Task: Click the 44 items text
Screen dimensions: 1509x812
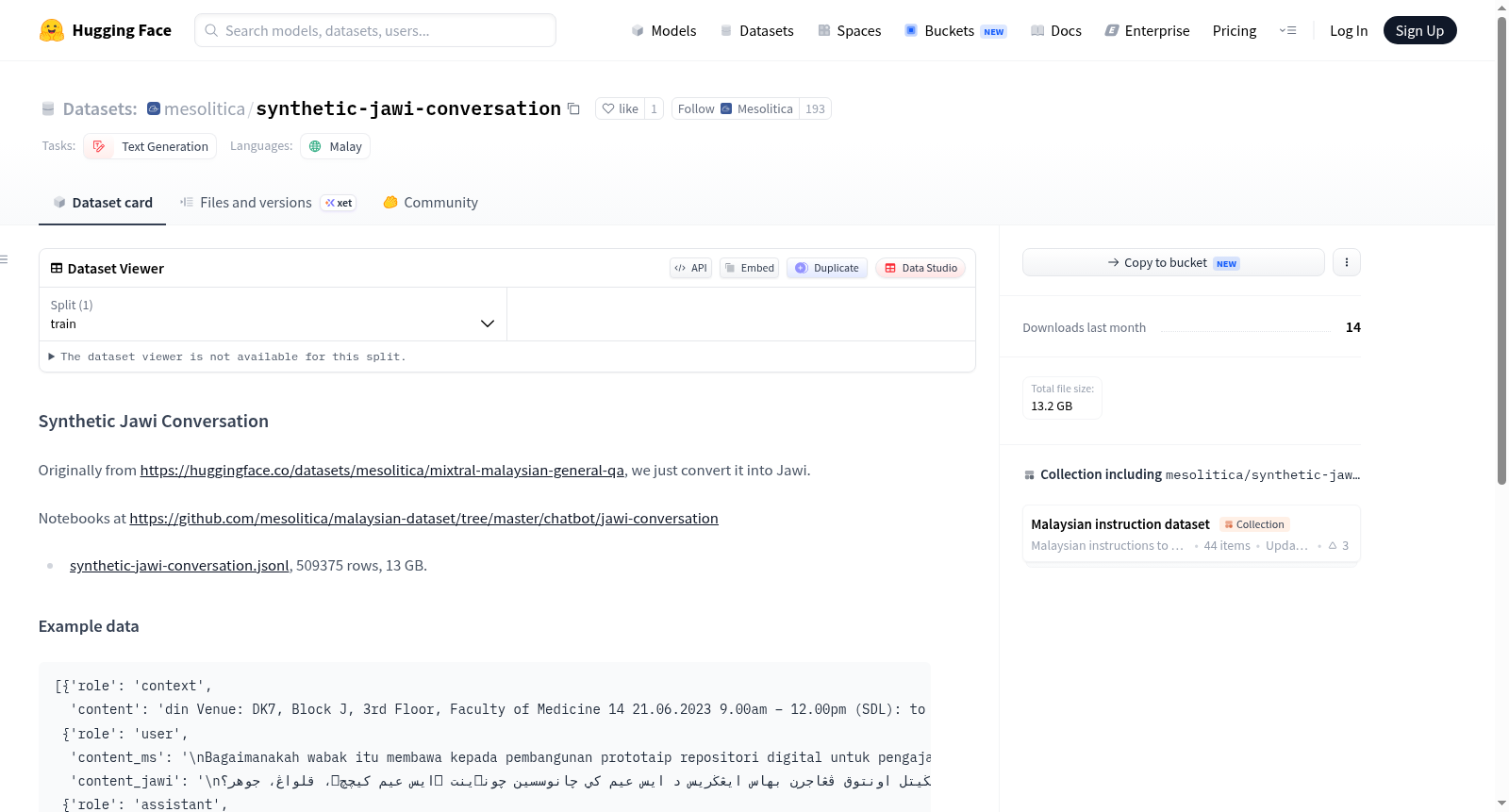Action: tap(1227, 545)
